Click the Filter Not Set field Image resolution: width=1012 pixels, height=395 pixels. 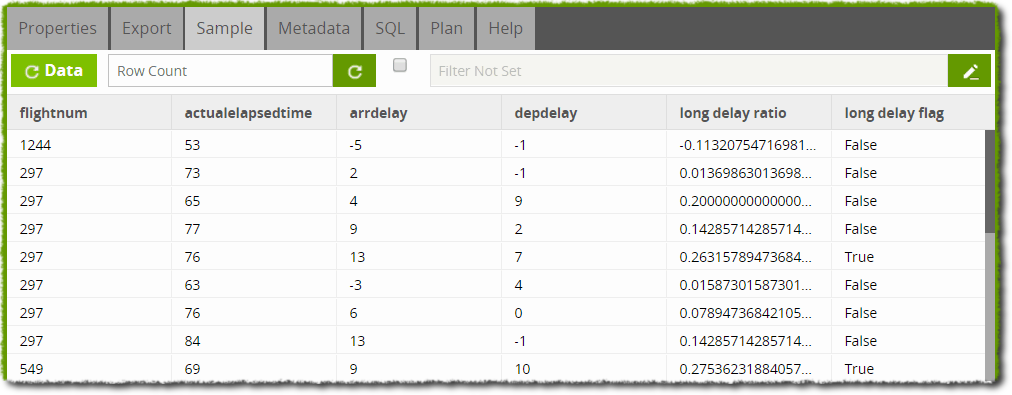pyautogui.click(x=689, y=71)
